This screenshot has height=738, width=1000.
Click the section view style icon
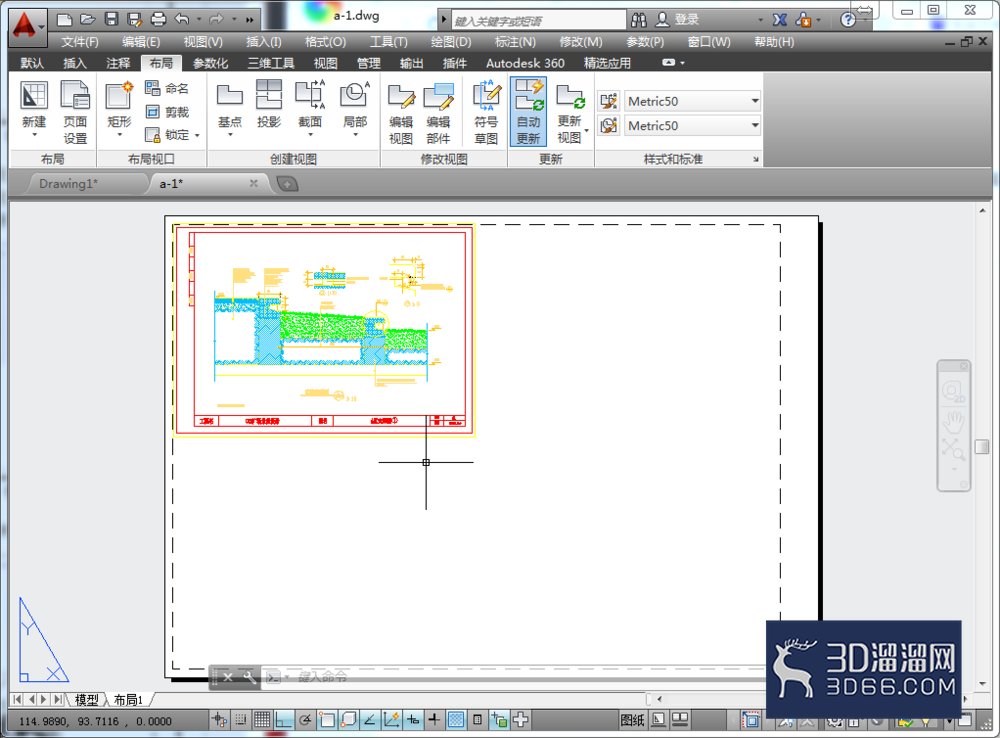[609, 101]
